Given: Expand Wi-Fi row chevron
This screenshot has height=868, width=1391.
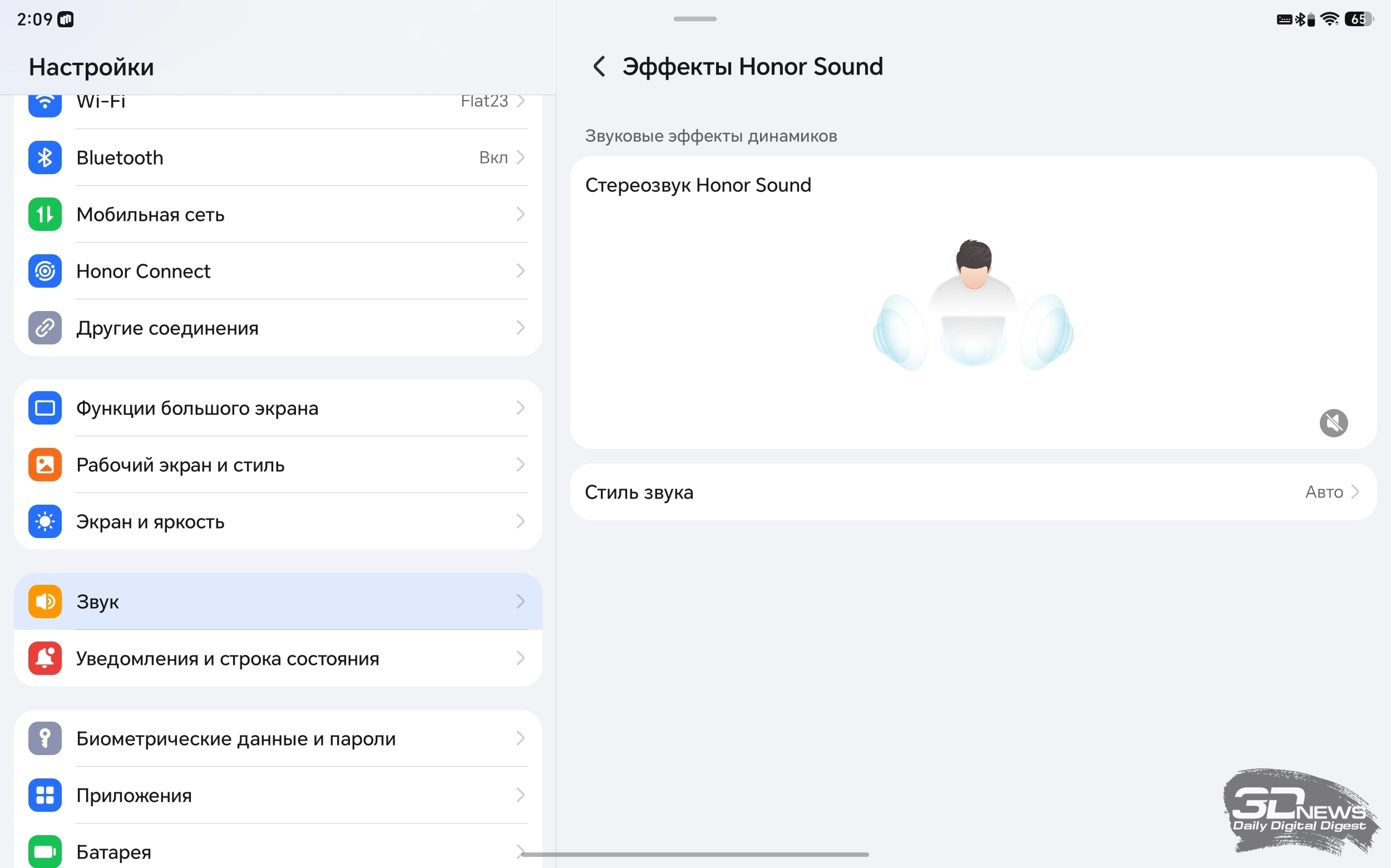Looking at the screenshot, I should pos(521,101).
